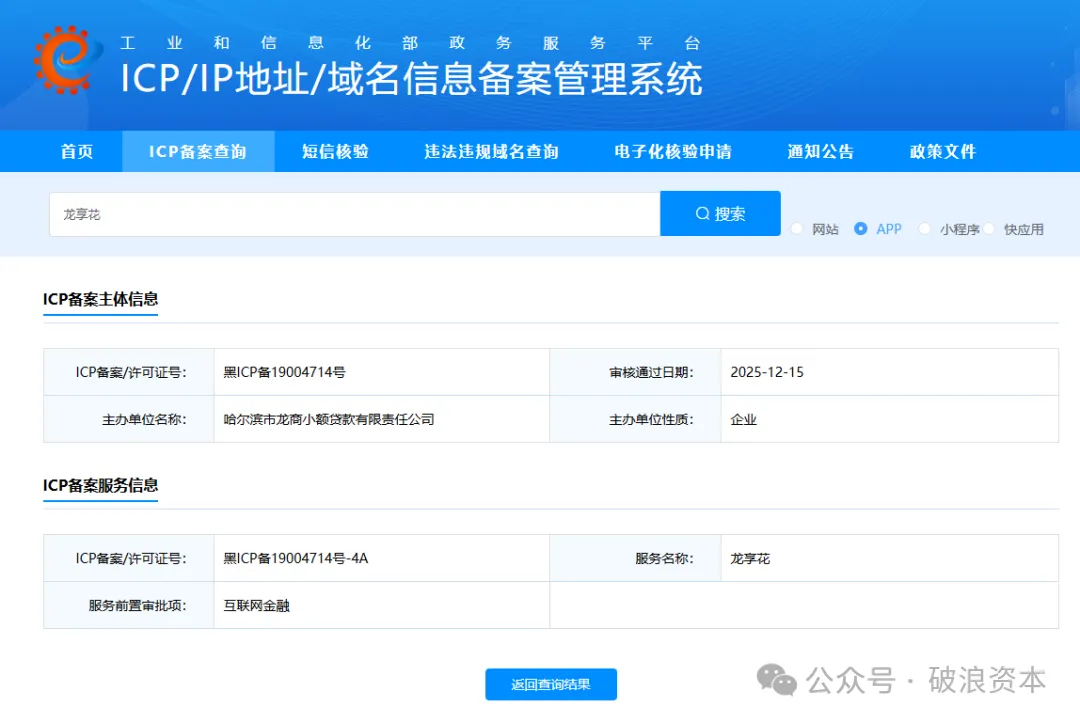Screen dimensions: 1080x723
Task: Click the MIIT gear logo icon
Action: [67, 59]
